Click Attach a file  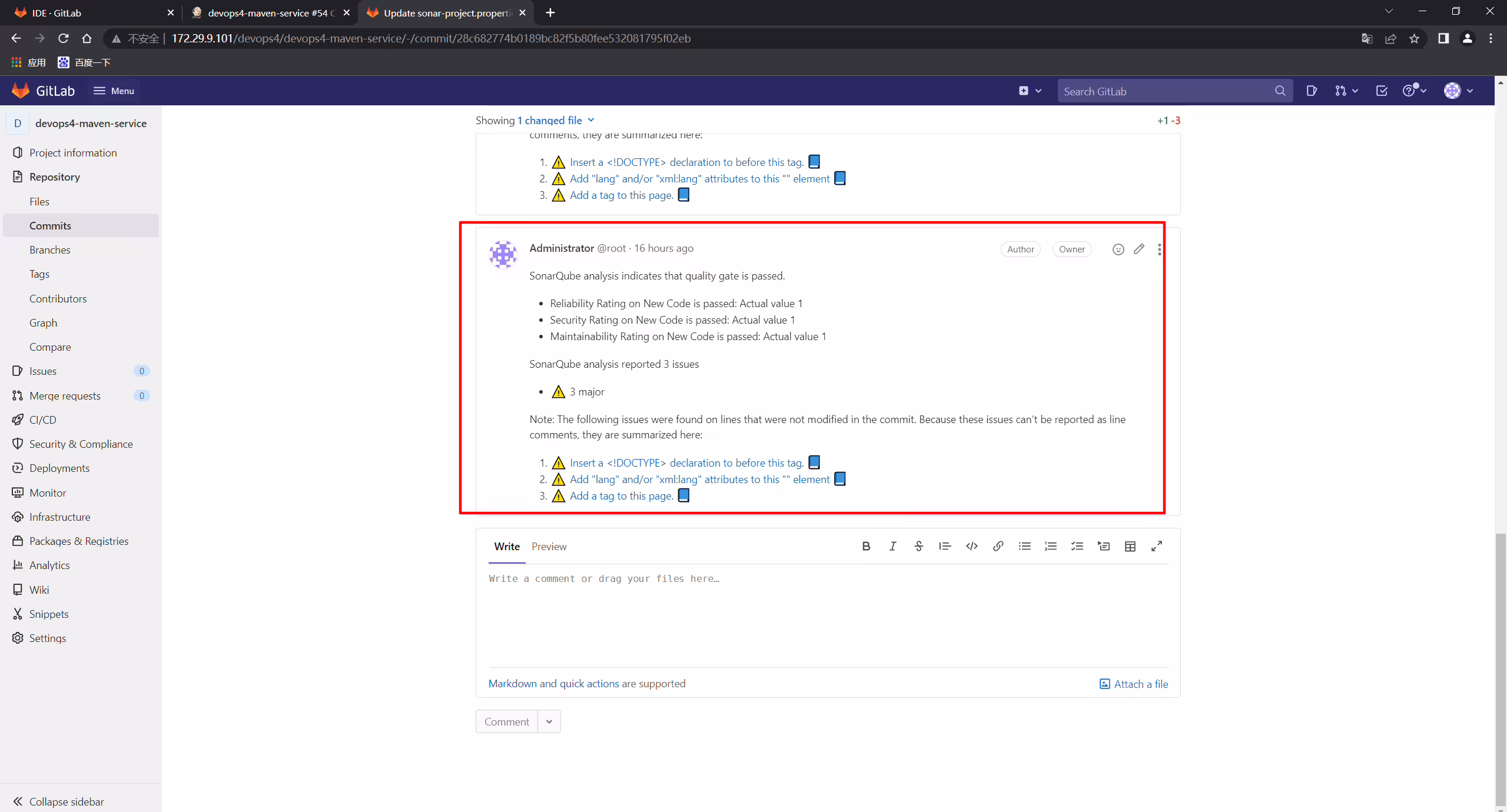pos(1134,684)
